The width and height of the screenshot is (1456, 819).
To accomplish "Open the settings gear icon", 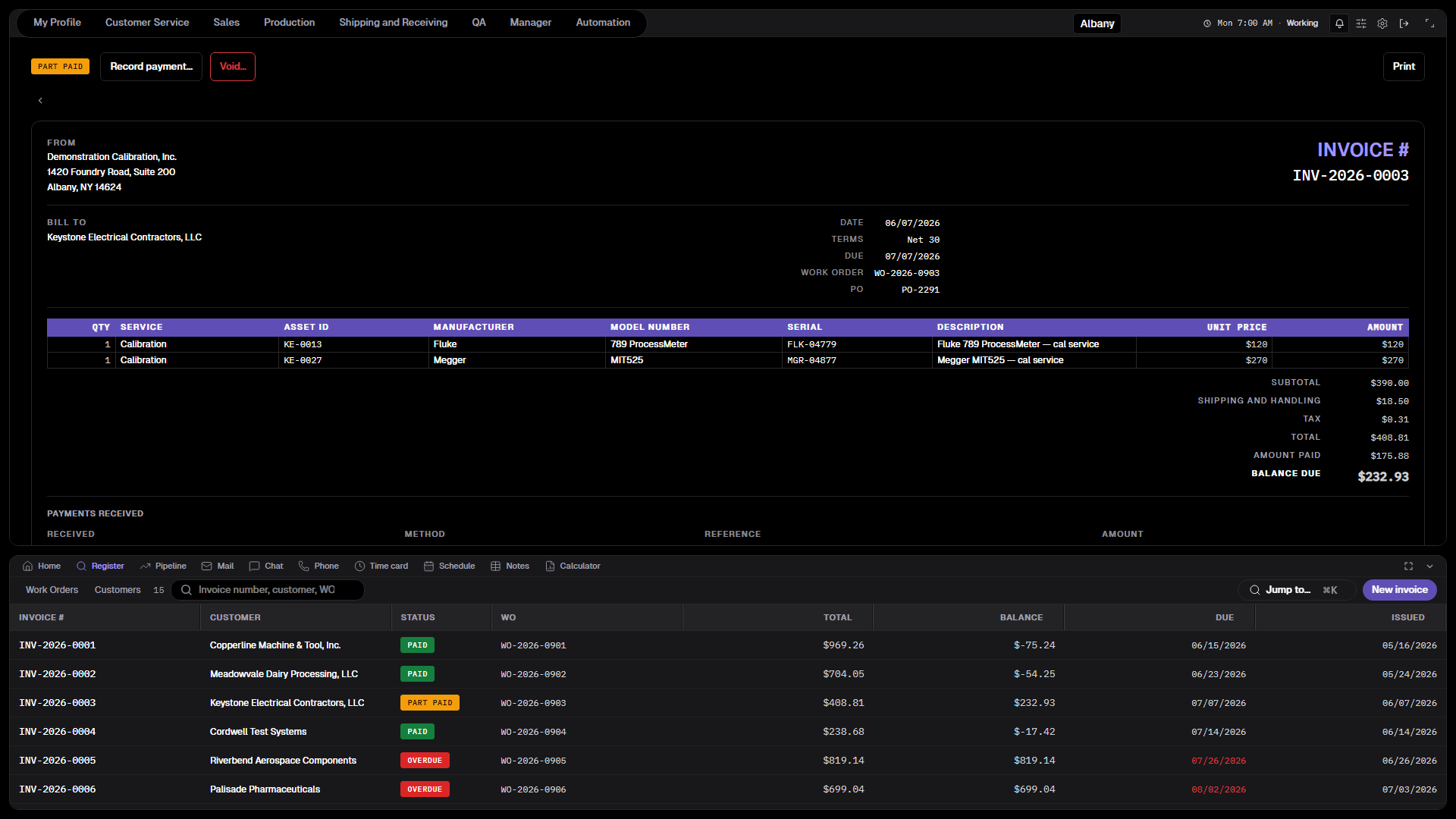I will [x=1382, y=24].
